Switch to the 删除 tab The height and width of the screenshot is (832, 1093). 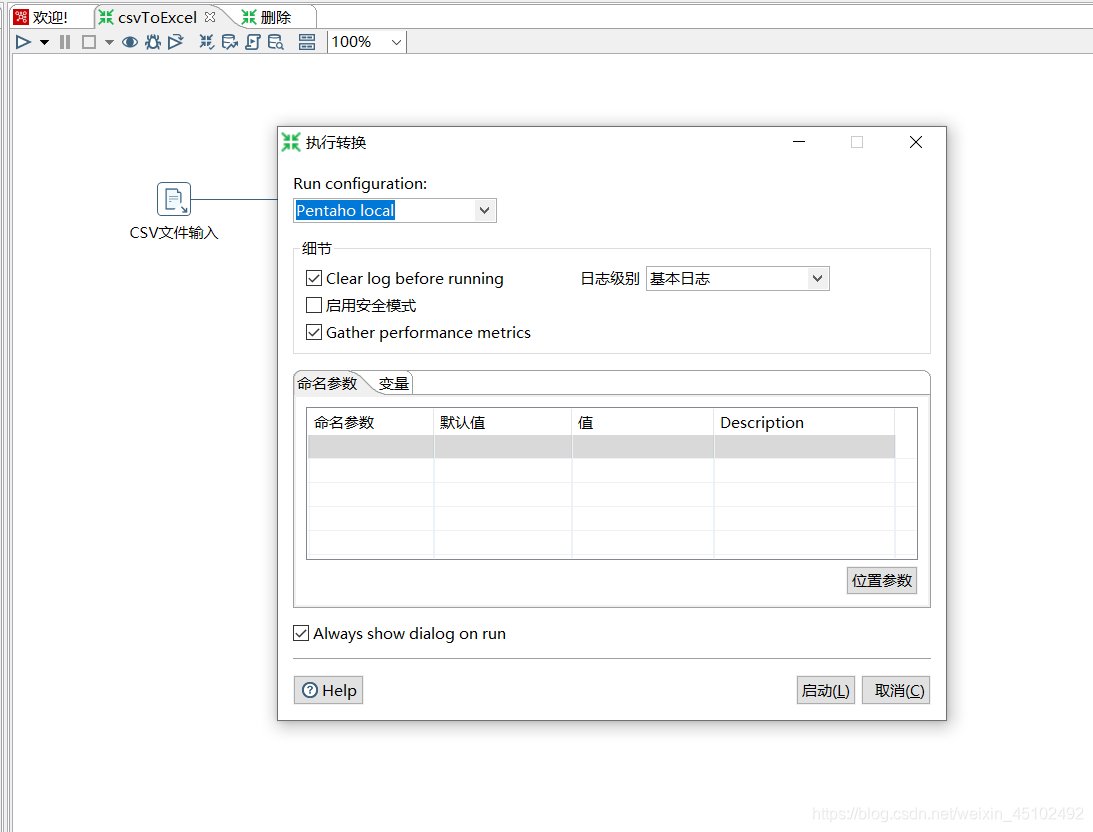[266, 16]
